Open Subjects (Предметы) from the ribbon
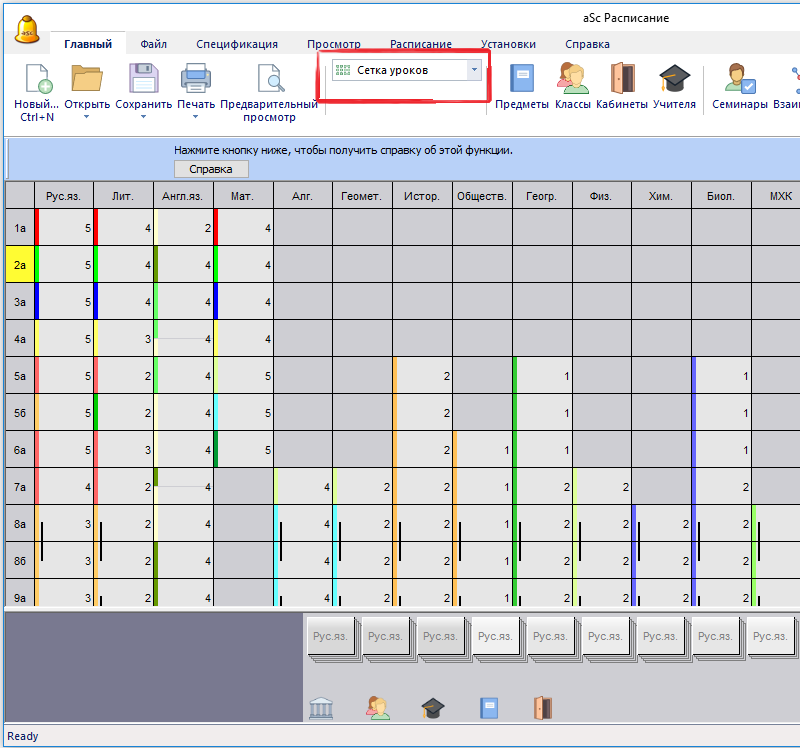 [522, 79]
